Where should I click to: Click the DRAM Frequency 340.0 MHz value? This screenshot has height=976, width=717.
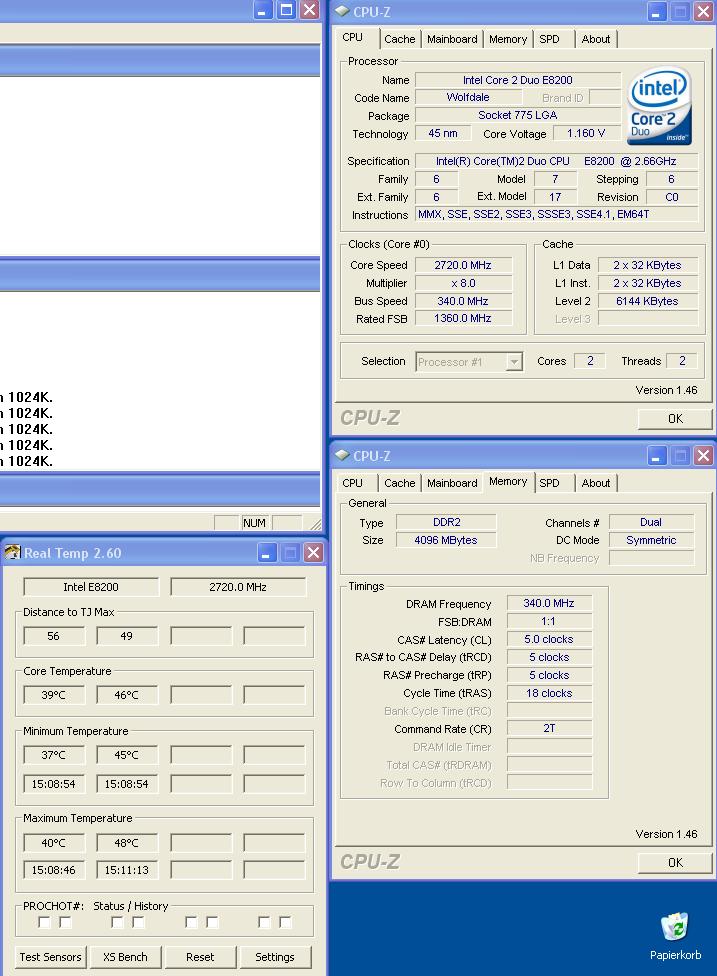[x=549, y=603]
